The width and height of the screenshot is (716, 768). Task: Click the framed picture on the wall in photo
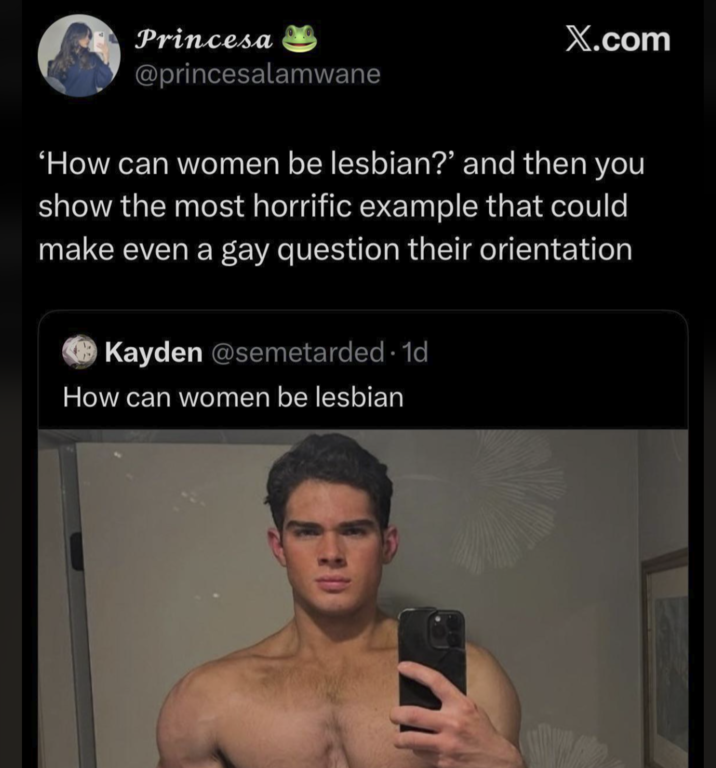click(x=665, y=651)
